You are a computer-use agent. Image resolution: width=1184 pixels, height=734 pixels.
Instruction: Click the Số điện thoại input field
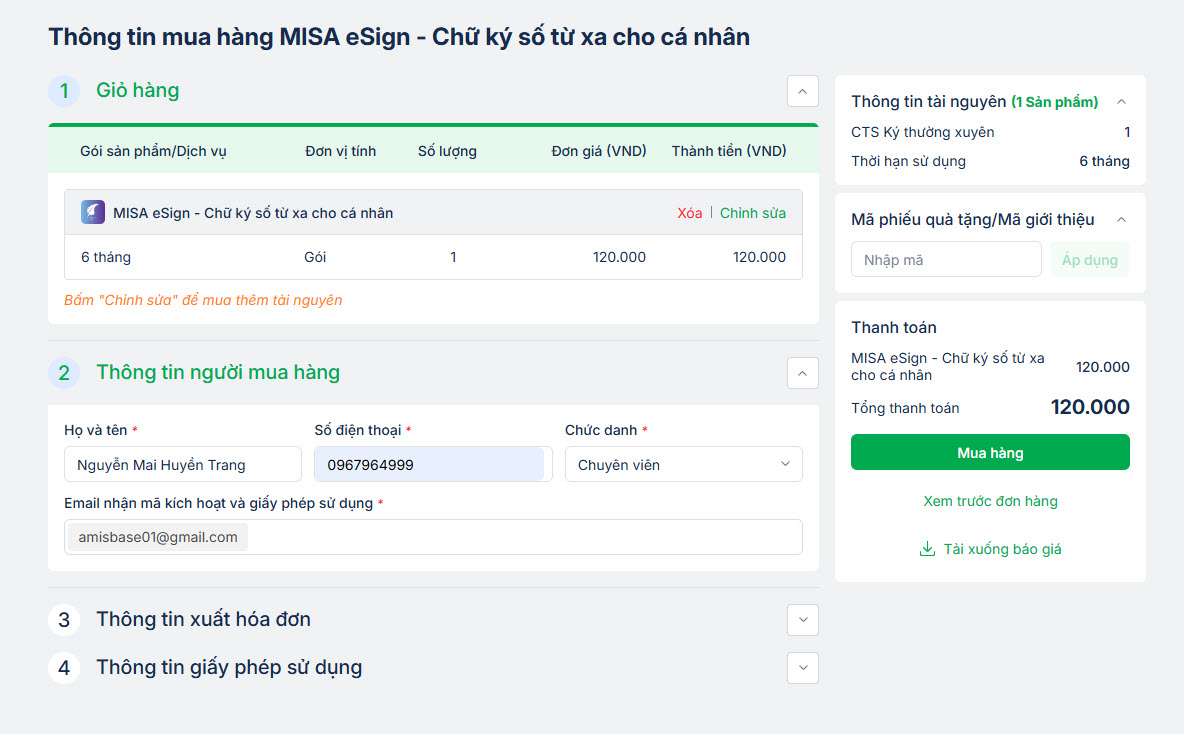coord(432,465)
